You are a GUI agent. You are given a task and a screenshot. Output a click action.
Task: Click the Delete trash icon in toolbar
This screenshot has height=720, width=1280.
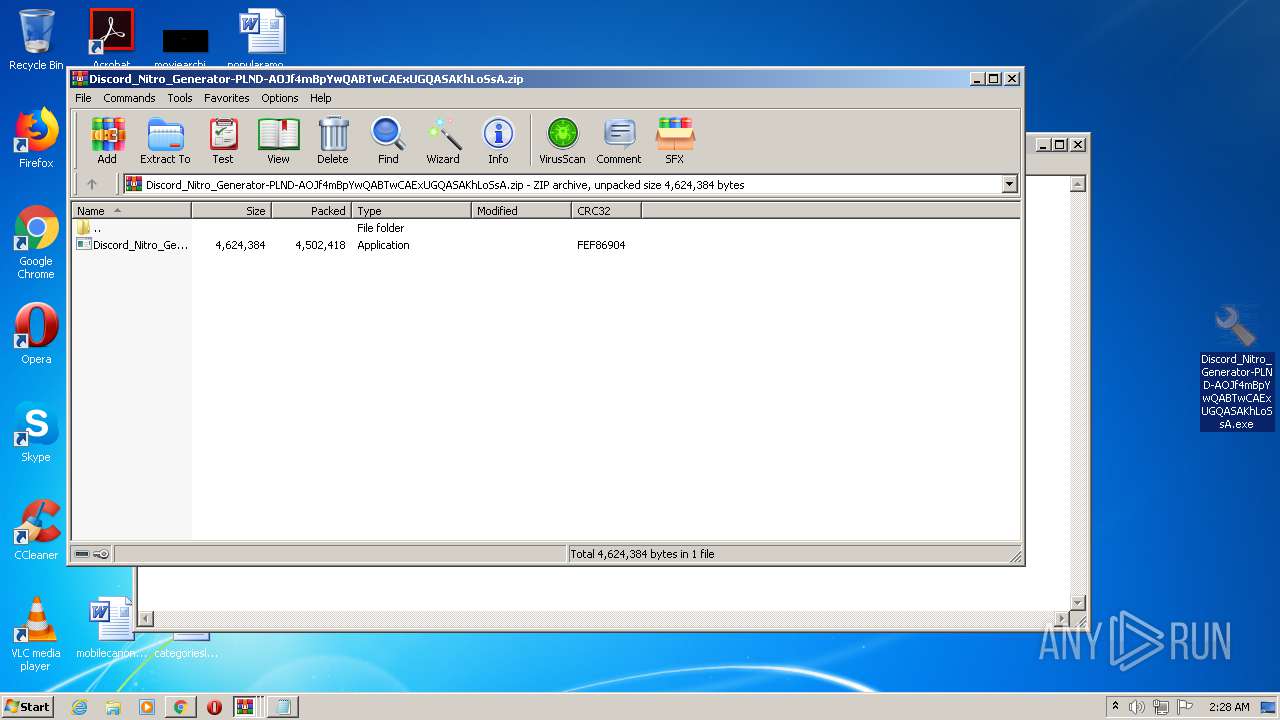pos(333,141)
